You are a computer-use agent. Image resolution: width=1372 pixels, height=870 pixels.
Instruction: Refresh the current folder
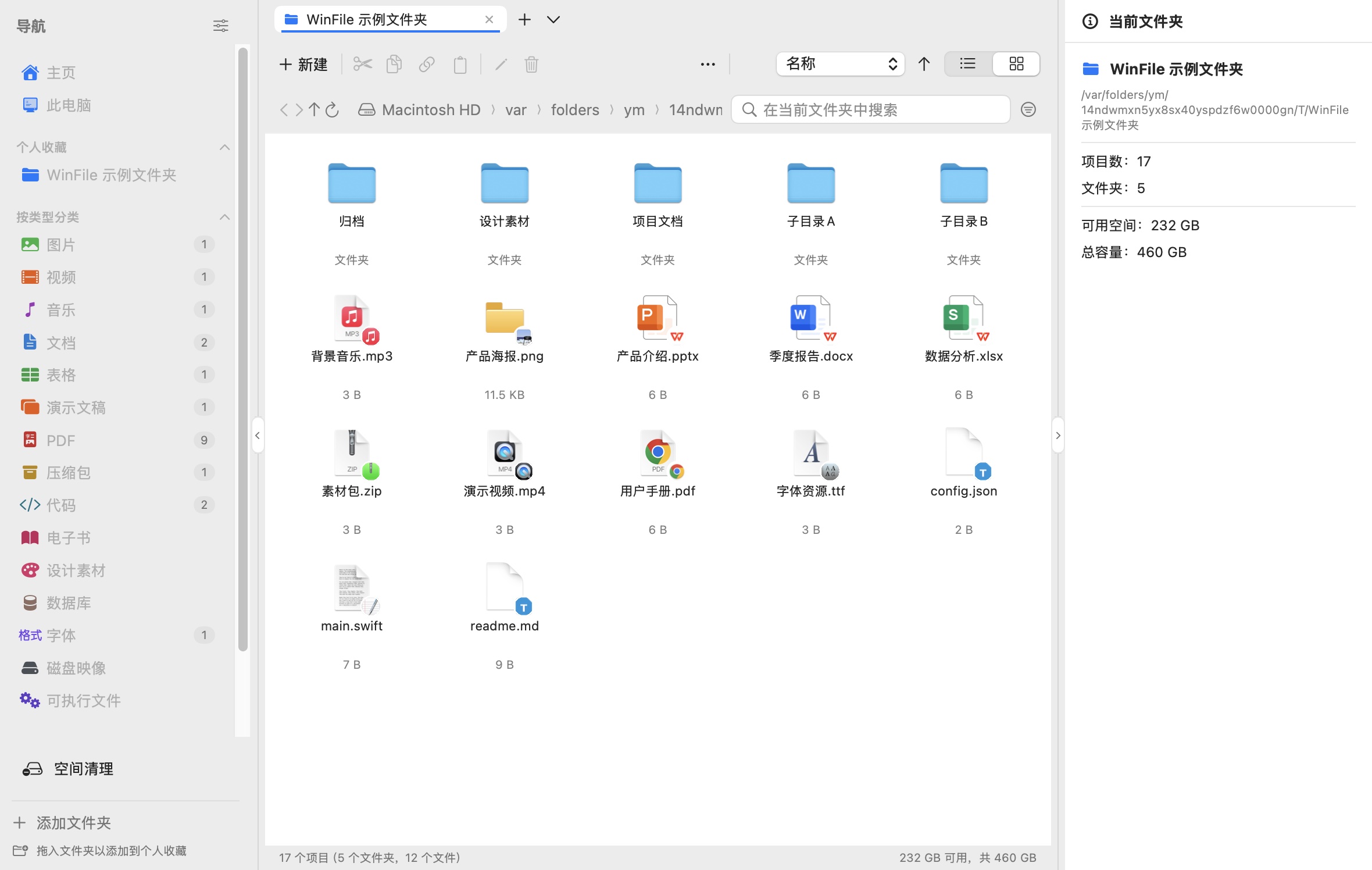click(332, 110)
